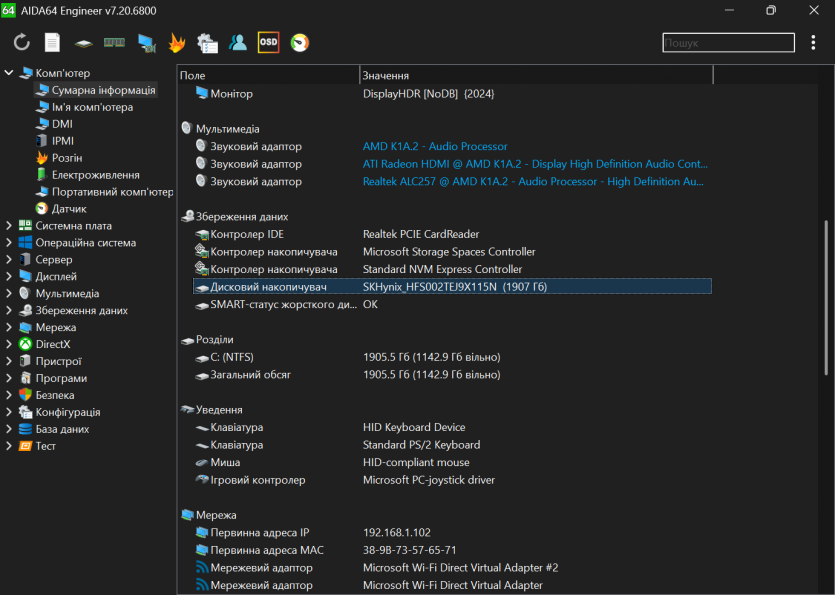Click the Refresh toolbar icon
The width and height of the screenshot is (835, 595).
(21, 43)
